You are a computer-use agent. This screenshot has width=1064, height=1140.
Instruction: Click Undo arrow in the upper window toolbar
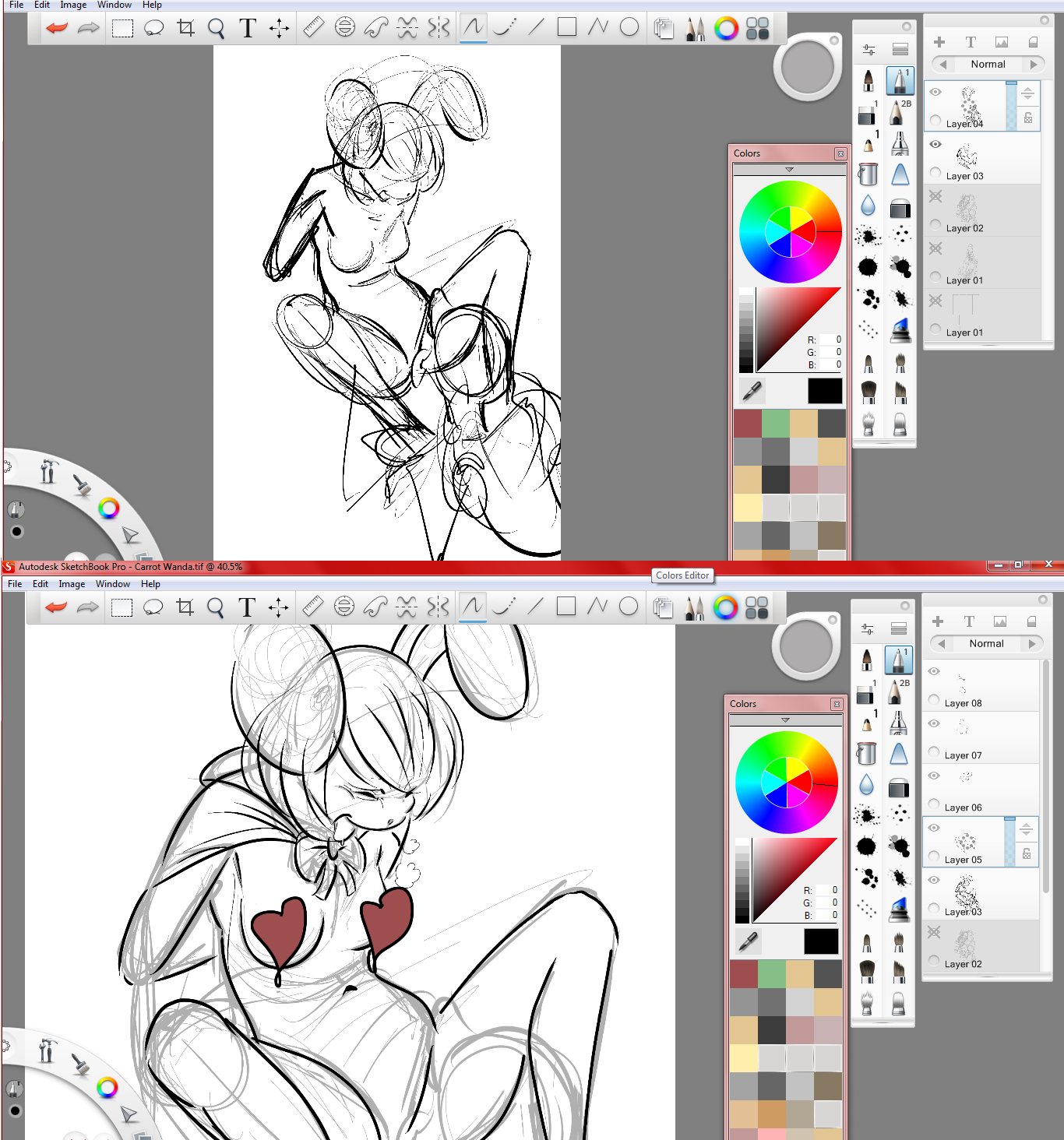pos(56,29)
